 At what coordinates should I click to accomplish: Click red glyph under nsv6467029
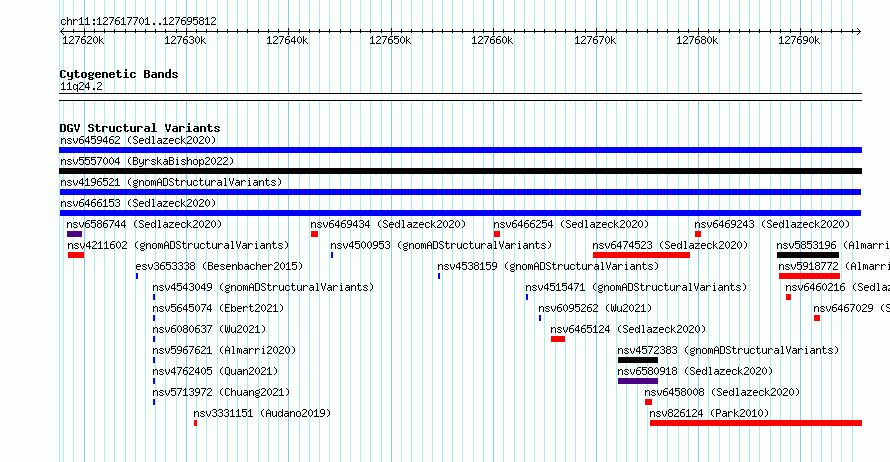(817, 318)
